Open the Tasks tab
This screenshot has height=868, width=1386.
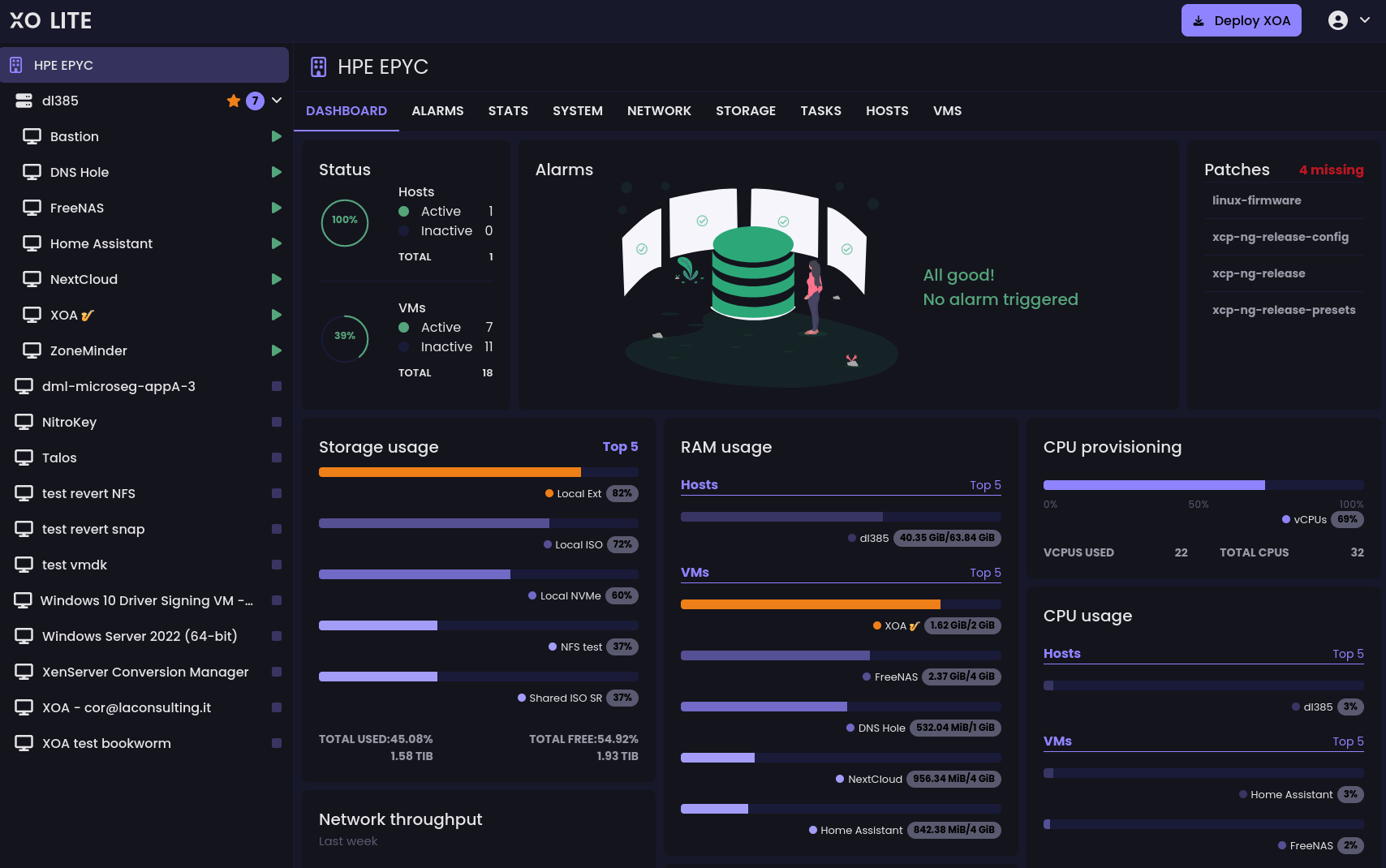tap(820, 111)
